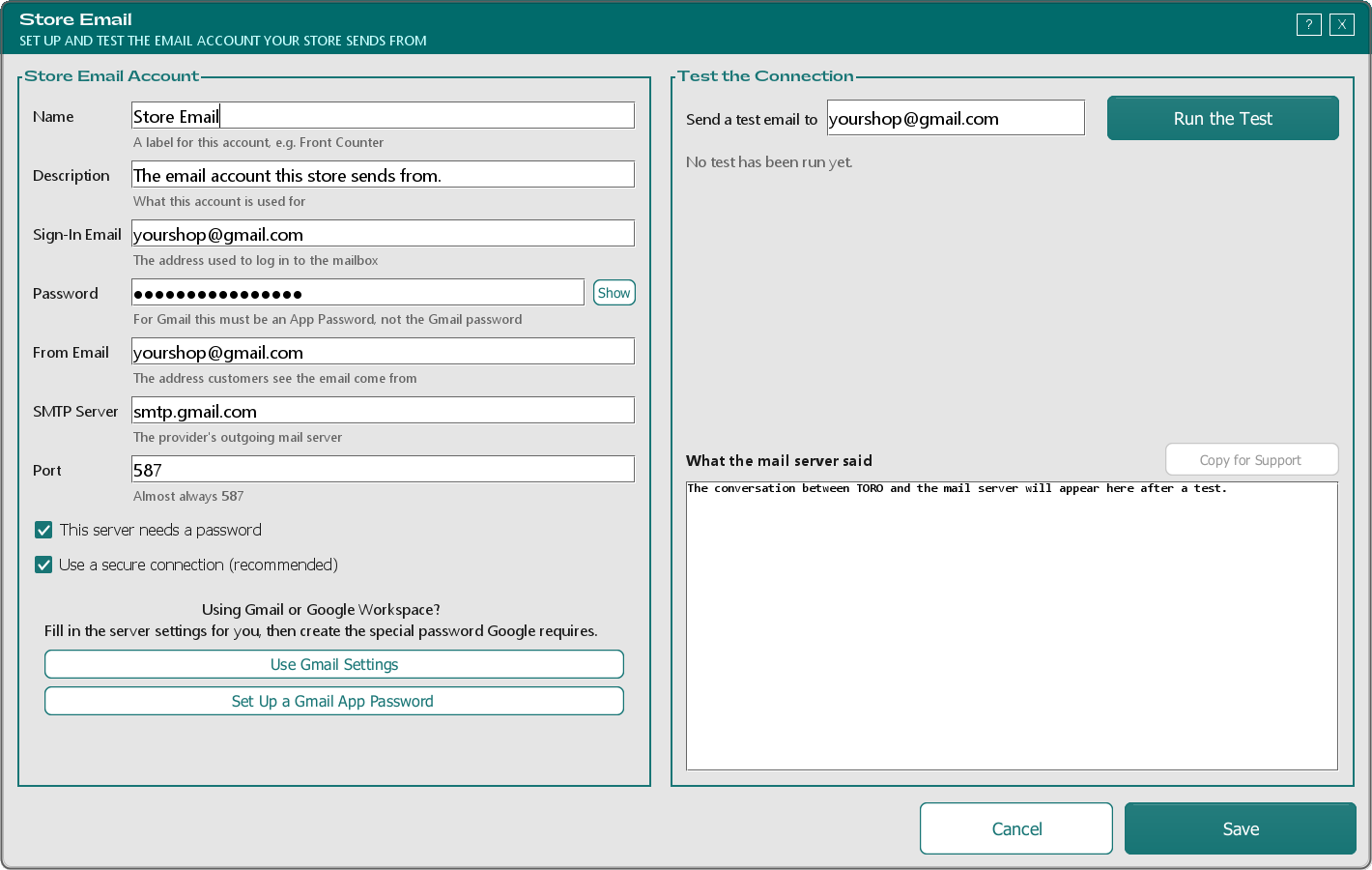Click 'No test has been run yet' status text
1372x870 pixels.
coord(769,162)
